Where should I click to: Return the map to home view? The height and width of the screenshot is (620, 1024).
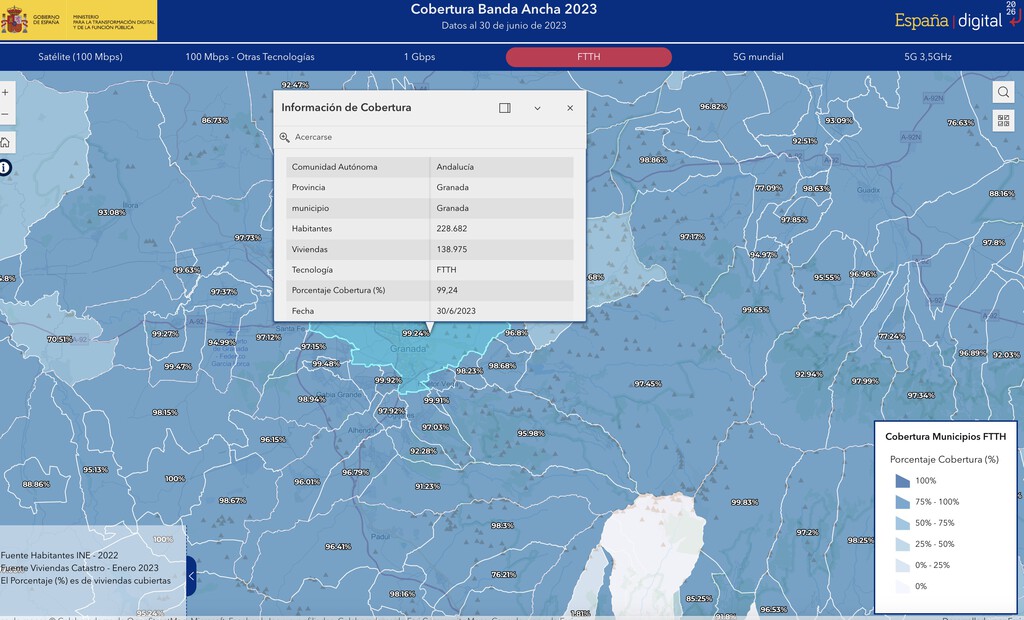click(x=5, y=142)
